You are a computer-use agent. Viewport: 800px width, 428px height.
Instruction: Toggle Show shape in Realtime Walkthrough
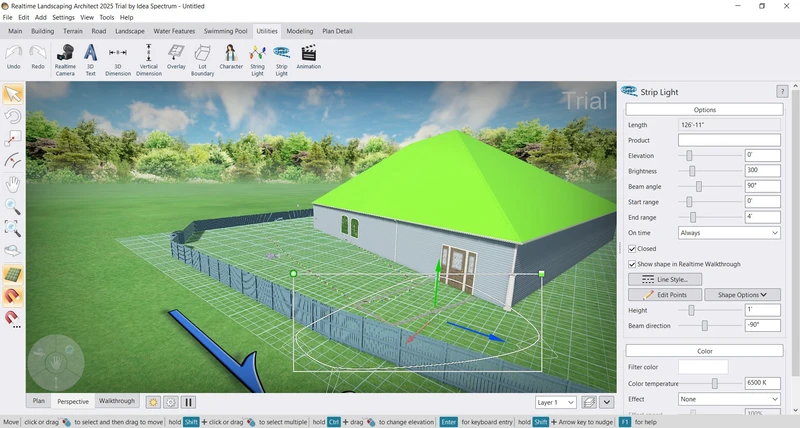pyautogui.click(x=632, y=264)
